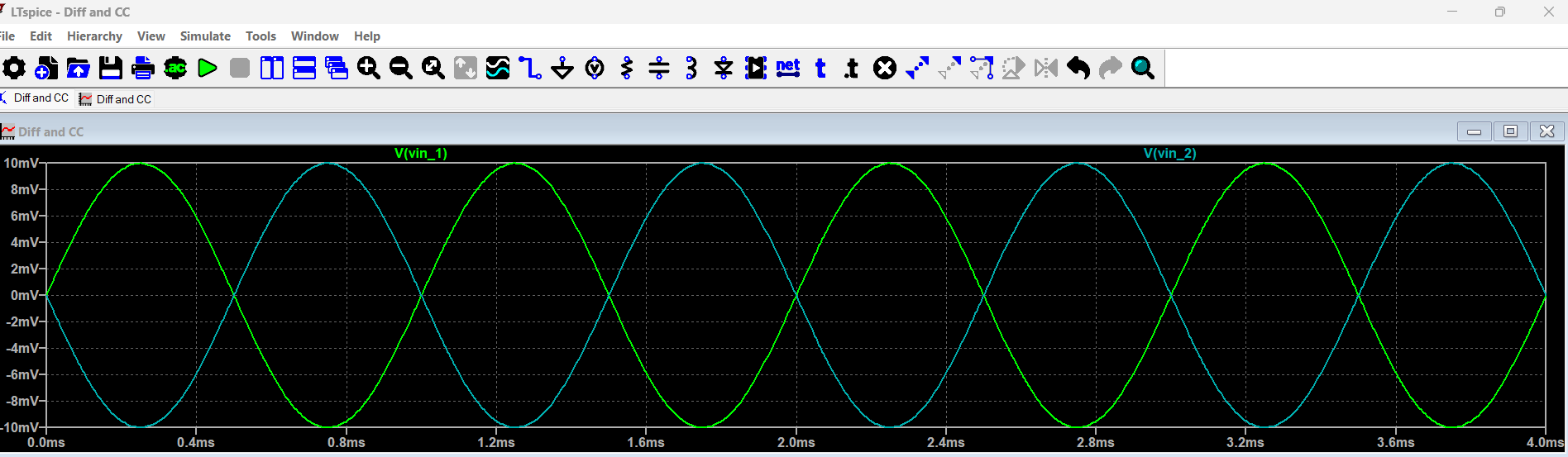Screen dimensions: 1568x457
Task: Minimize the Diff and CC plot pane
Action: (x=1475, y=131)
